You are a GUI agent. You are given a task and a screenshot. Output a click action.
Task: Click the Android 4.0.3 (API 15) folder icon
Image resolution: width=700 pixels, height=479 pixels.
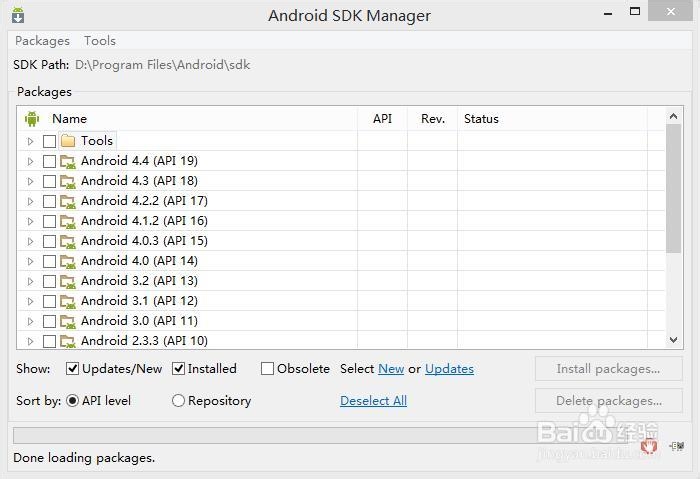(x=68, y=242)
